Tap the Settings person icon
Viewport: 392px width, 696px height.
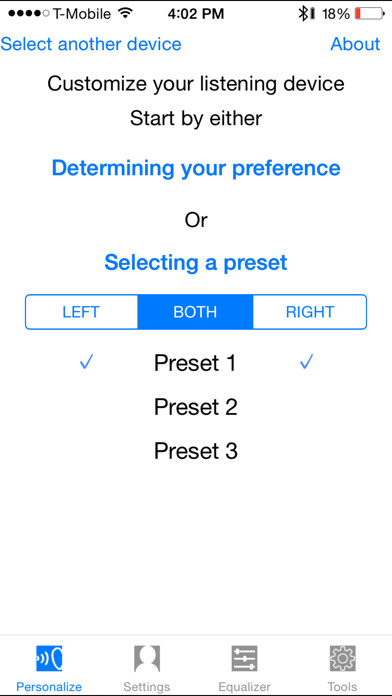pyautogui.click(x=147, y=658)
